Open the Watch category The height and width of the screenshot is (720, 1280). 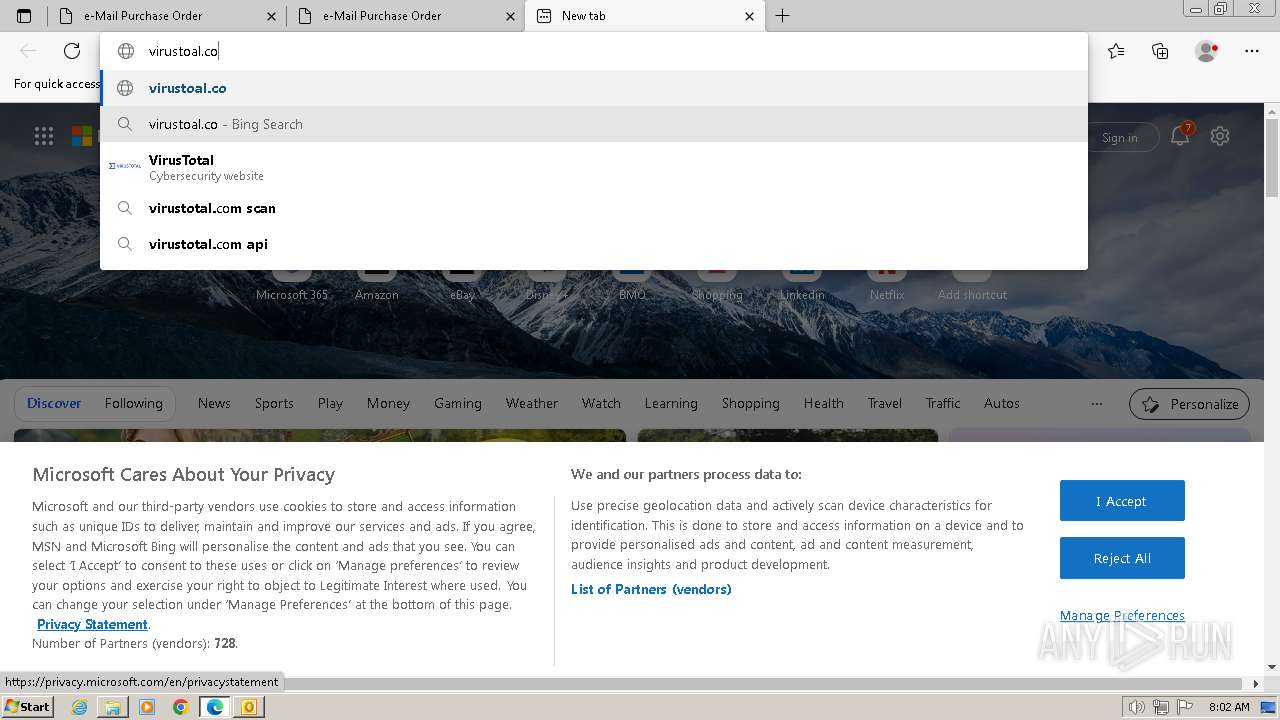(x=601, y=403)
